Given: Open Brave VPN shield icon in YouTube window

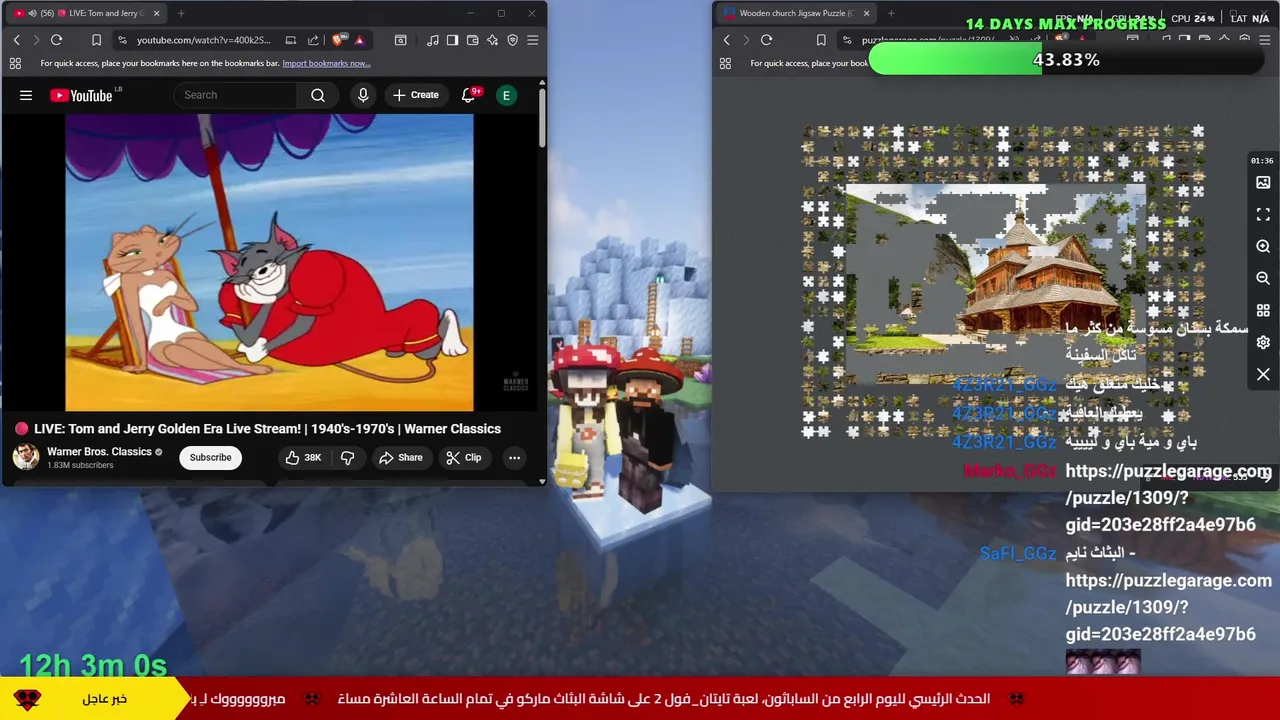Looking at the screenshot, I should pos(512,40).
